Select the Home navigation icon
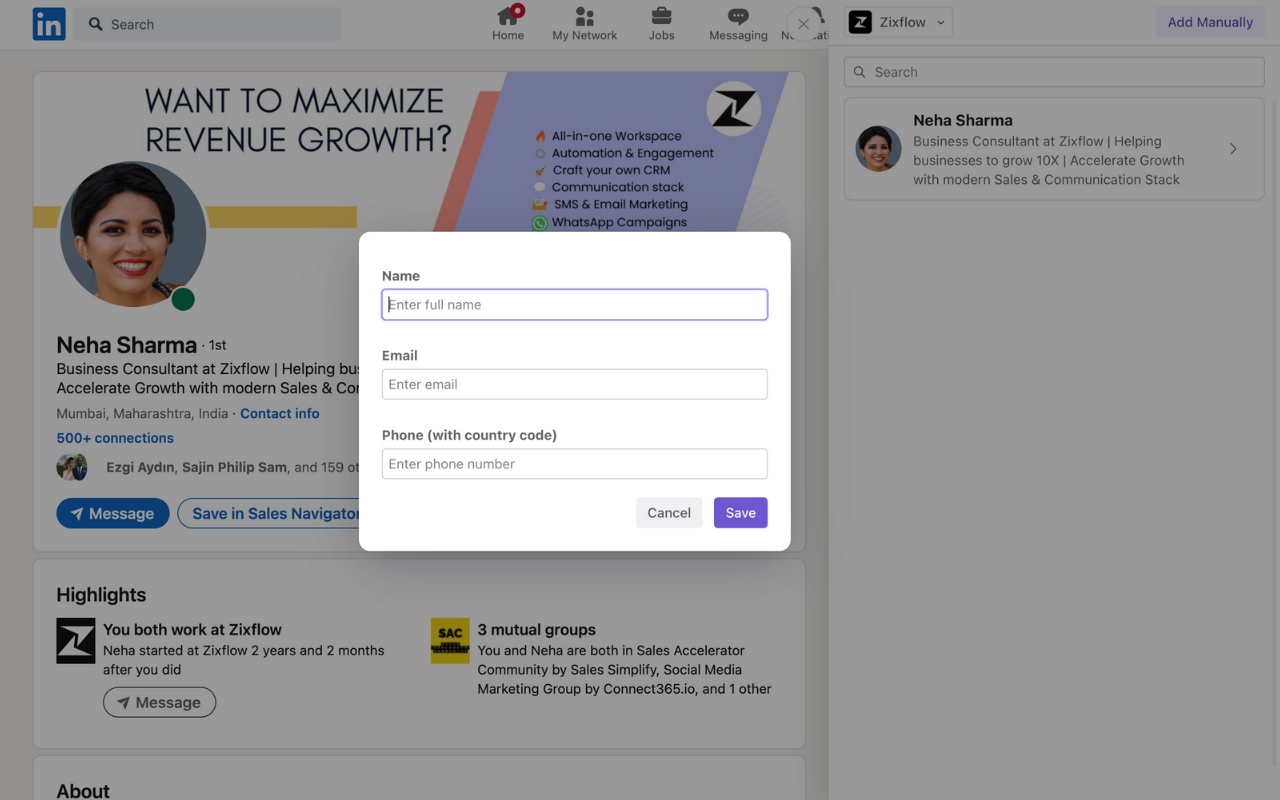 tap(508, 22)
